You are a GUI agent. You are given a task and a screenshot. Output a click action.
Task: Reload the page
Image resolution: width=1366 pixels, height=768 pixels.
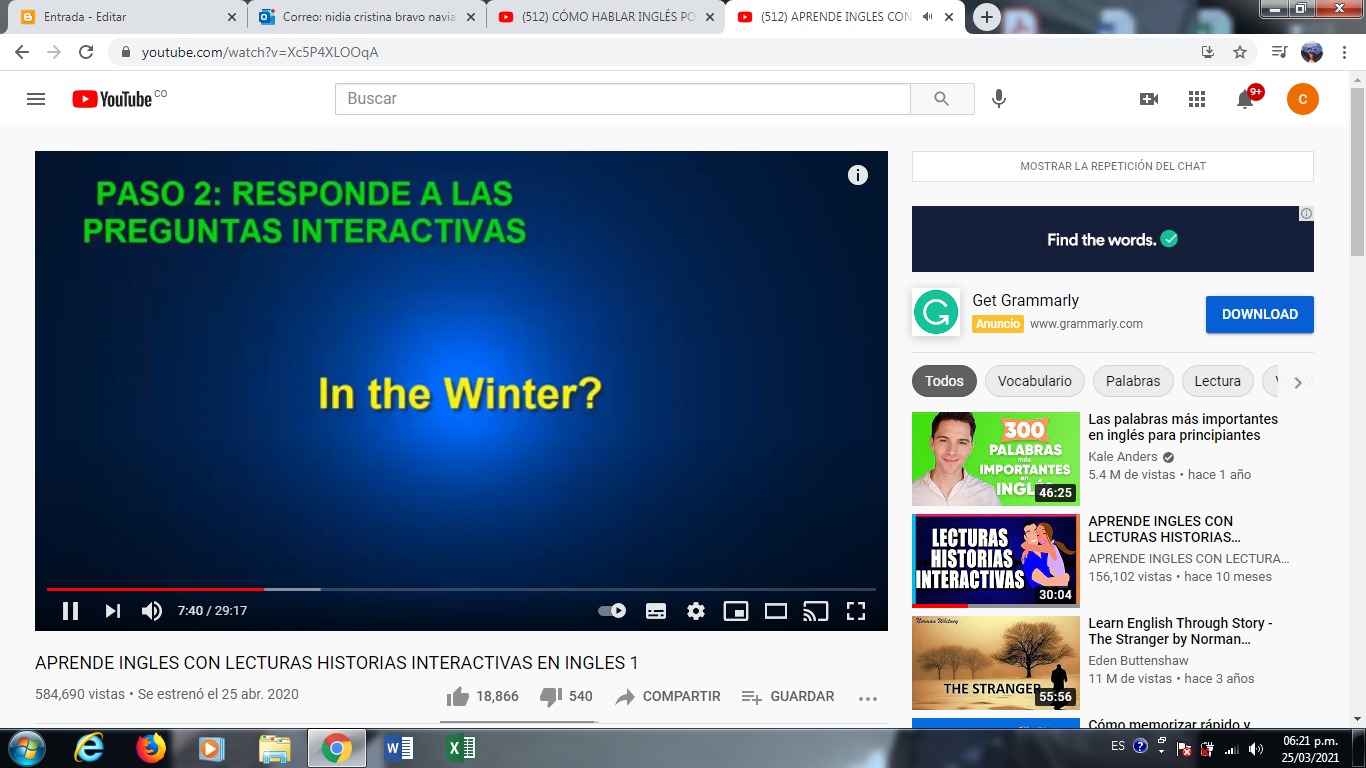coord(86,52)
